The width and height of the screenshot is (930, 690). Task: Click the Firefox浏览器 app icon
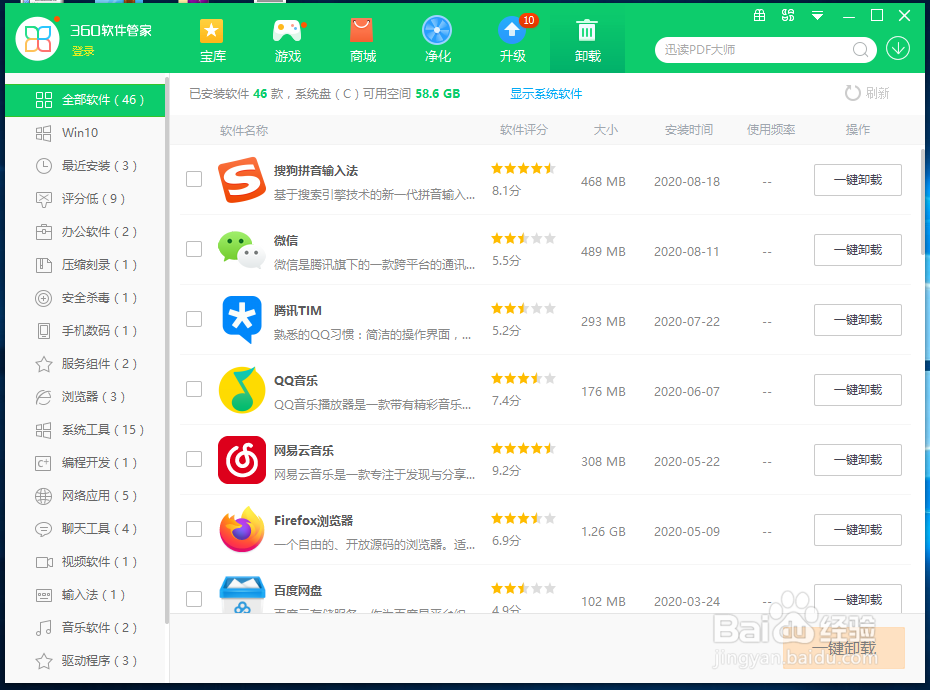(241, 530)
